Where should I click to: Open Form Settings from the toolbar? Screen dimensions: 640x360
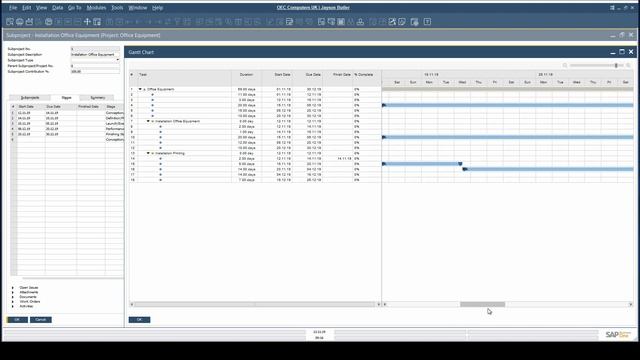coord(321,22)
